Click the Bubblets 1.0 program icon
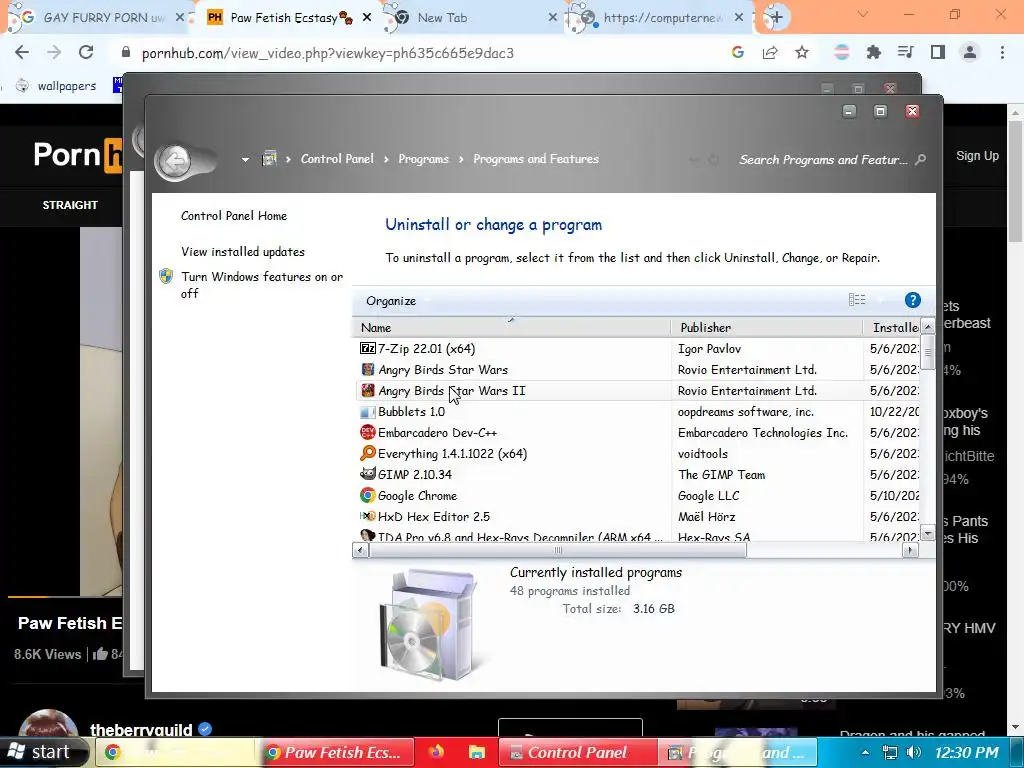 368,412
